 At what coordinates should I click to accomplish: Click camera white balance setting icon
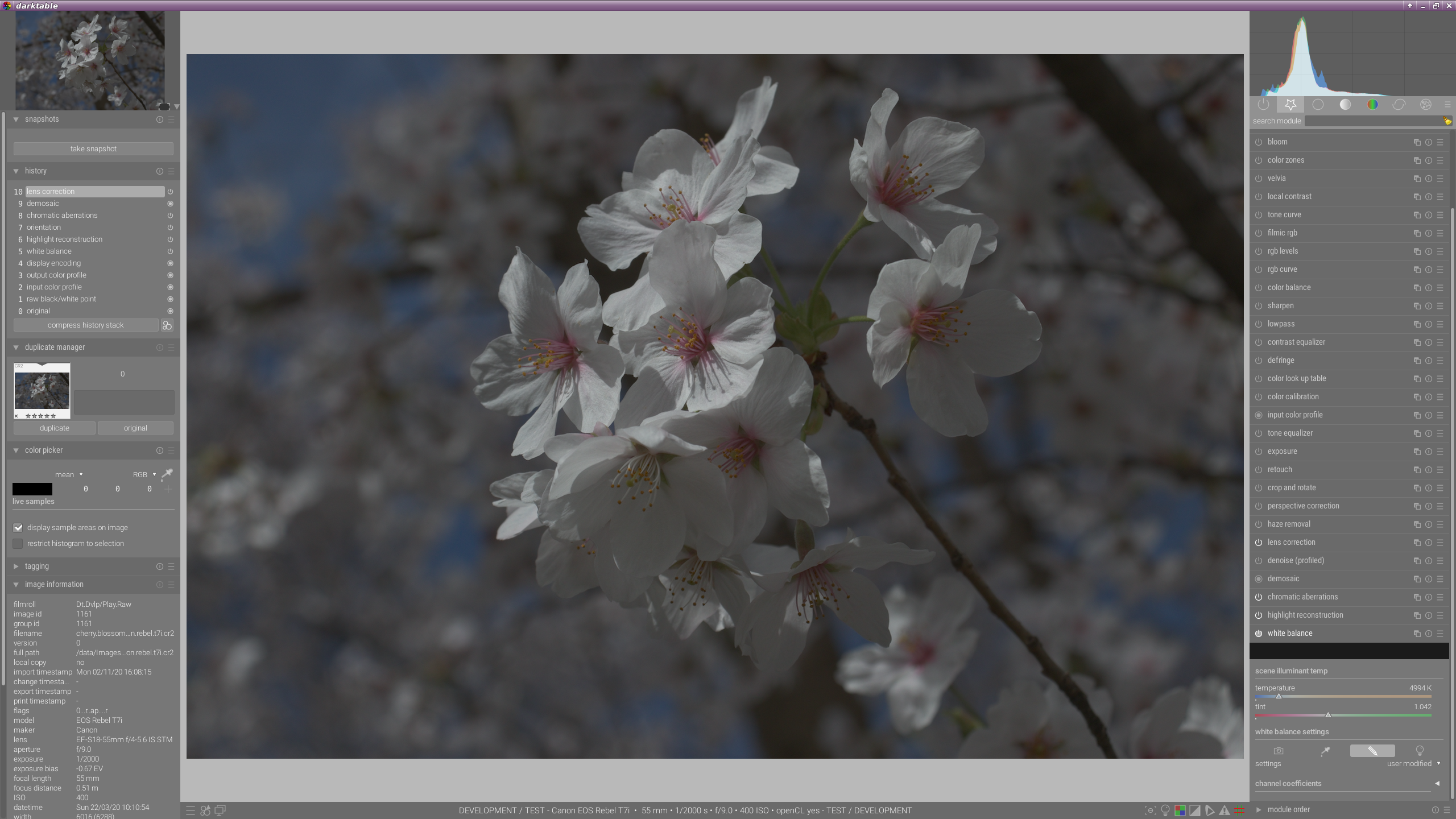pyautogui.click(x=1279, y=751)
